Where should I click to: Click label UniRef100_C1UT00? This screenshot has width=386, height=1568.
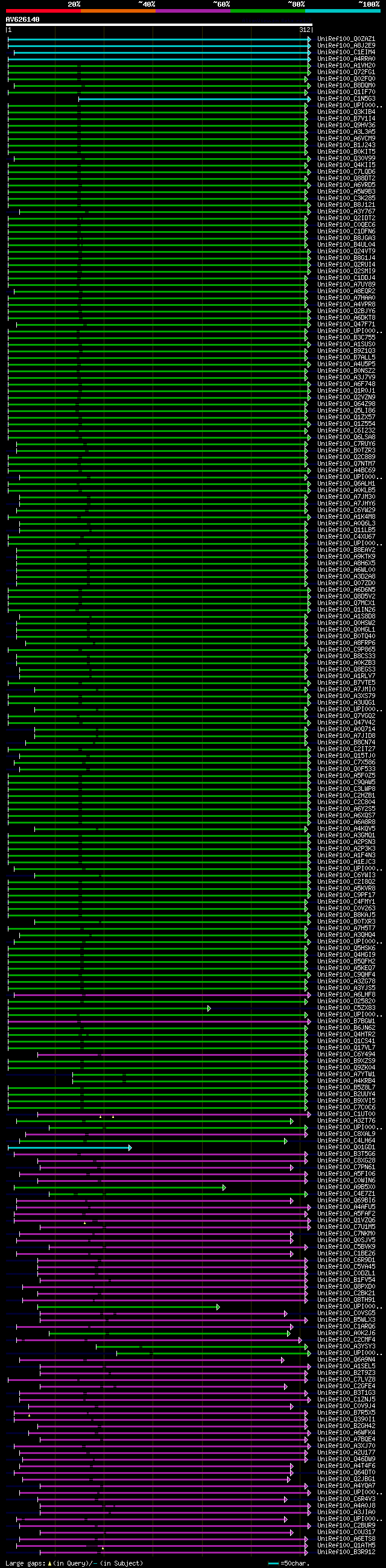(346, 1114)
